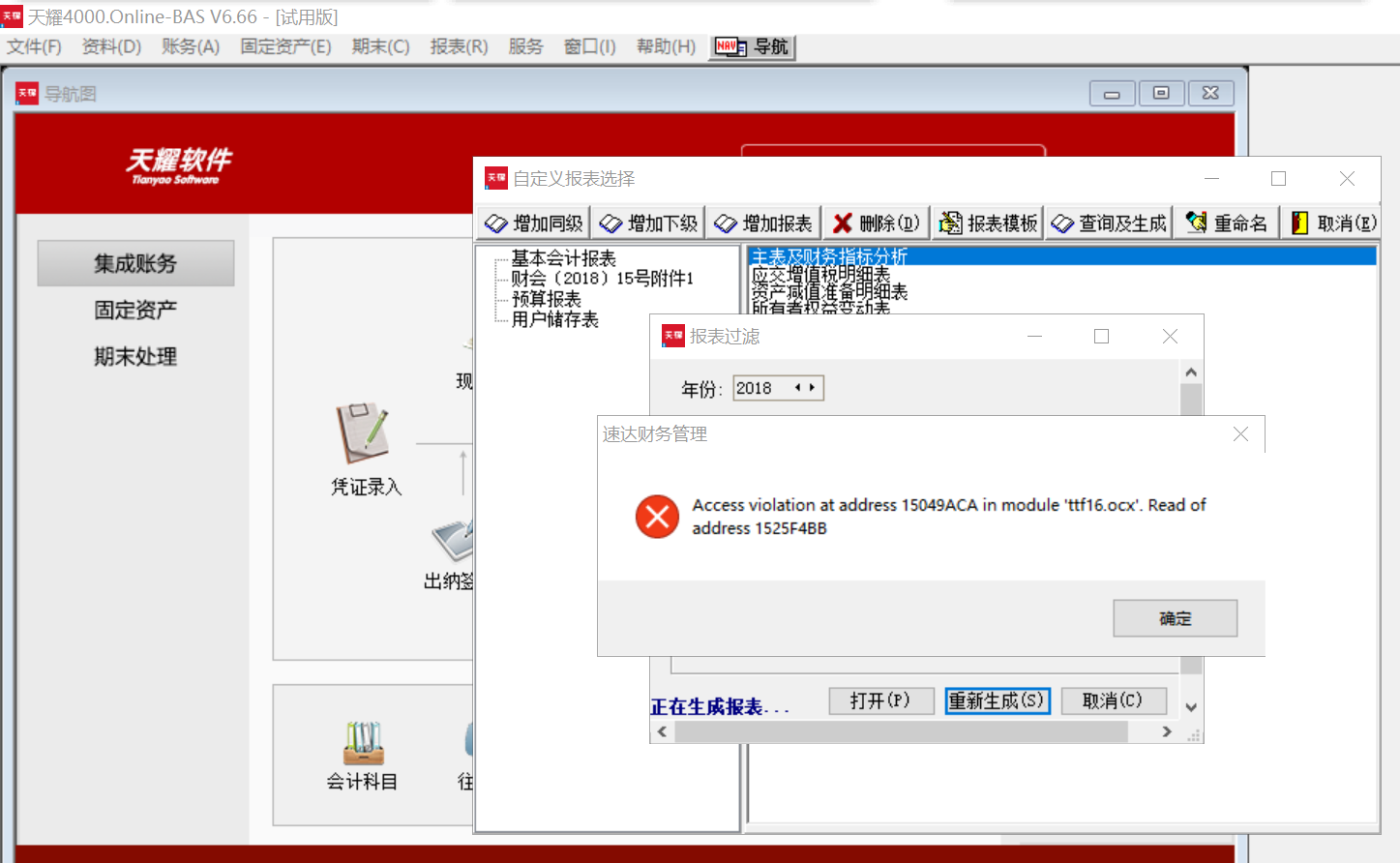Image resolution: width=1400 pixels, height=863 pixels.
Task: Select 期末处理 in the navigation sidebar
Action: [x=135, y=356]
